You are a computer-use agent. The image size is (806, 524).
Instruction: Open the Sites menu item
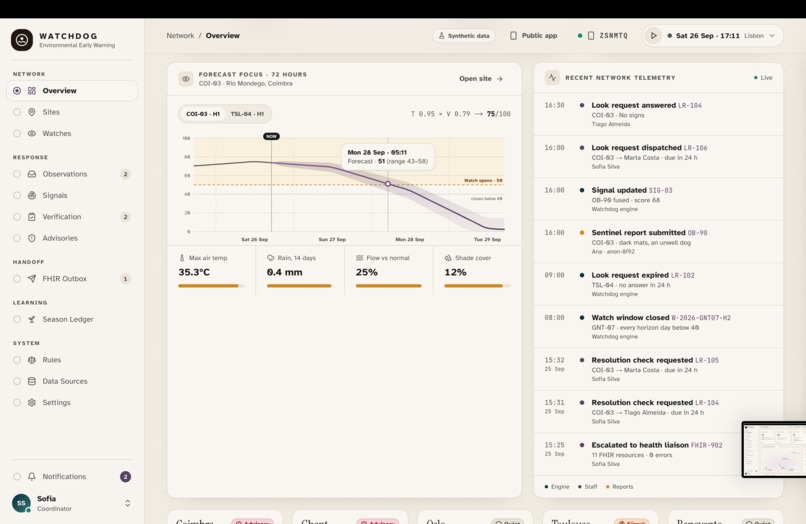click(x=72, y=112)
